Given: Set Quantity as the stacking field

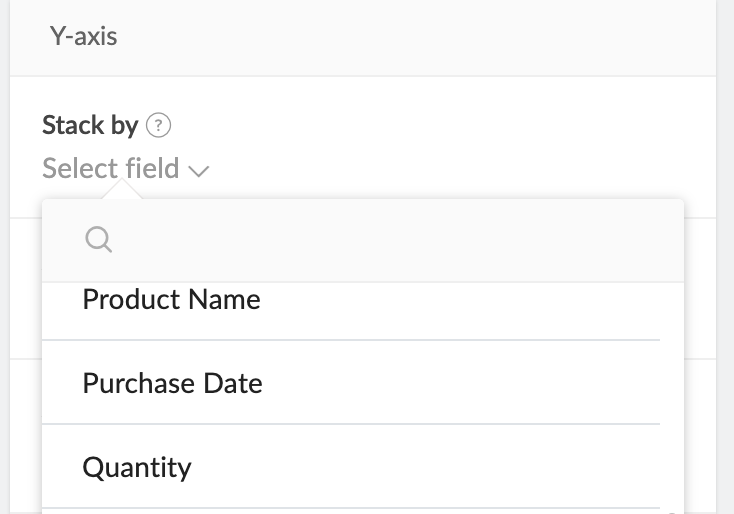Looking at the screenshot, I should (x=137, y=467).
